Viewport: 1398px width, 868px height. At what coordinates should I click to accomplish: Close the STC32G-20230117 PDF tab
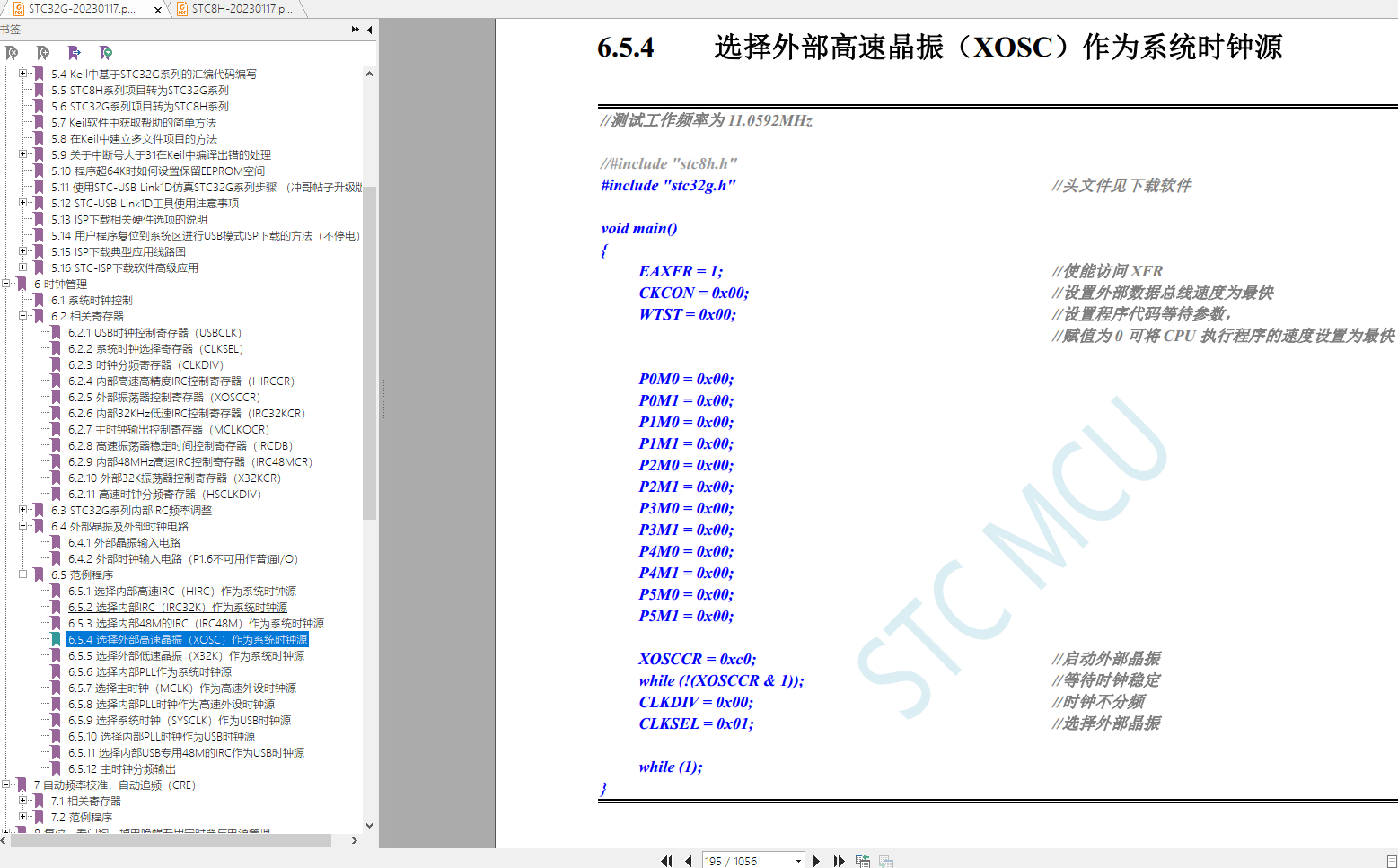158,10
